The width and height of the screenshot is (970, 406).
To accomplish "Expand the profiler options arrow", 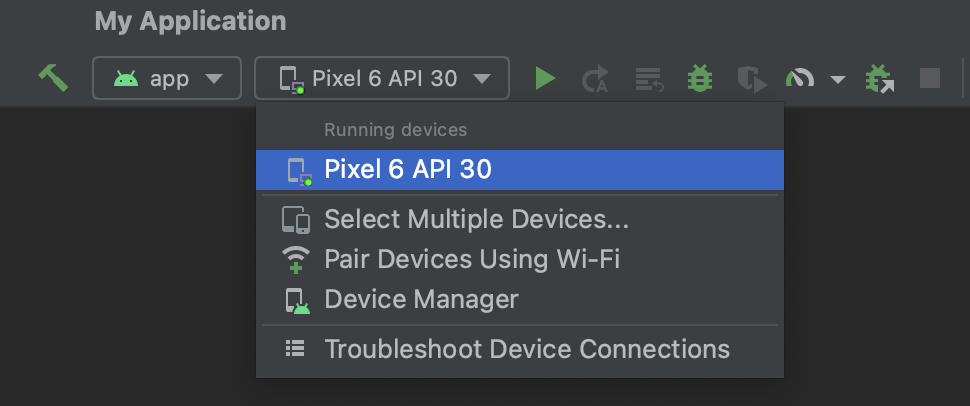I will 838,79.
